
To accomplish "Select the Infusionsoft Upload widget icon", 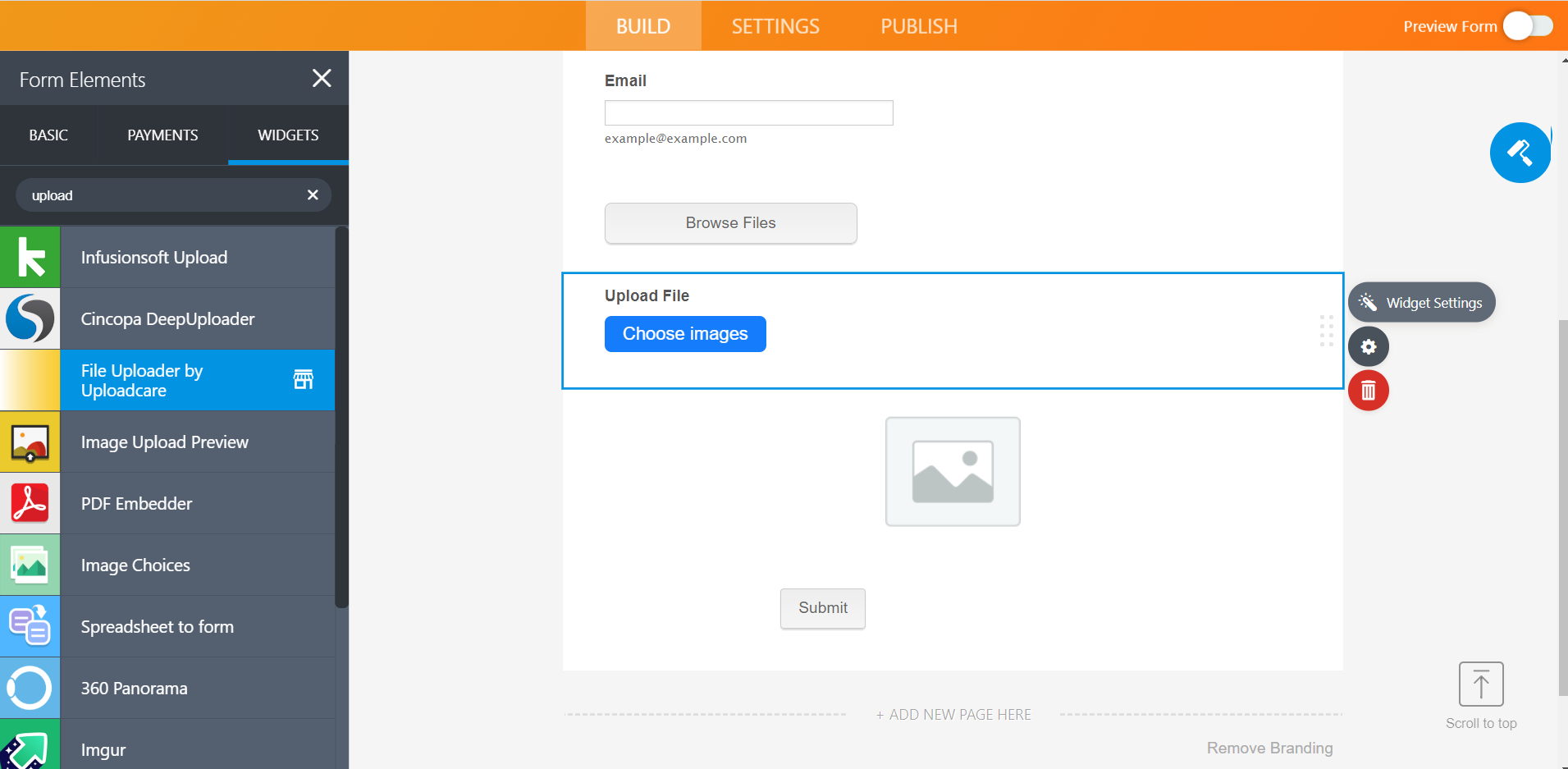I will pos(30,257).
